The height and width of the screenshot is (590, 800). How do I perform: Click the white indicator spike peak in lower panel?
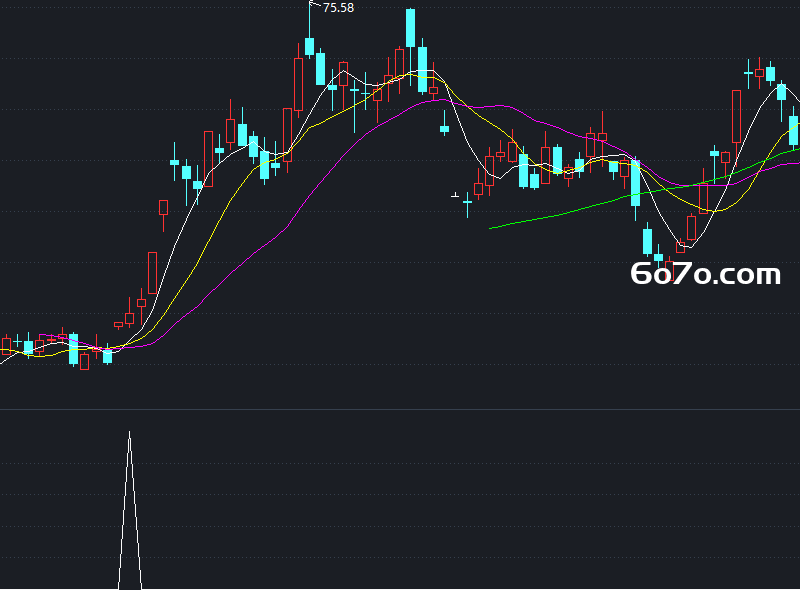point(130,434)
